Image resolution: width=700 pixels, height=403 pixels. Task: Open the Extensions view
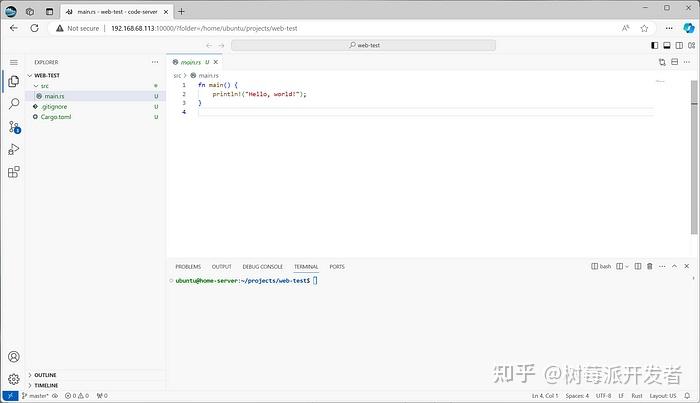(x=14, y=172)
